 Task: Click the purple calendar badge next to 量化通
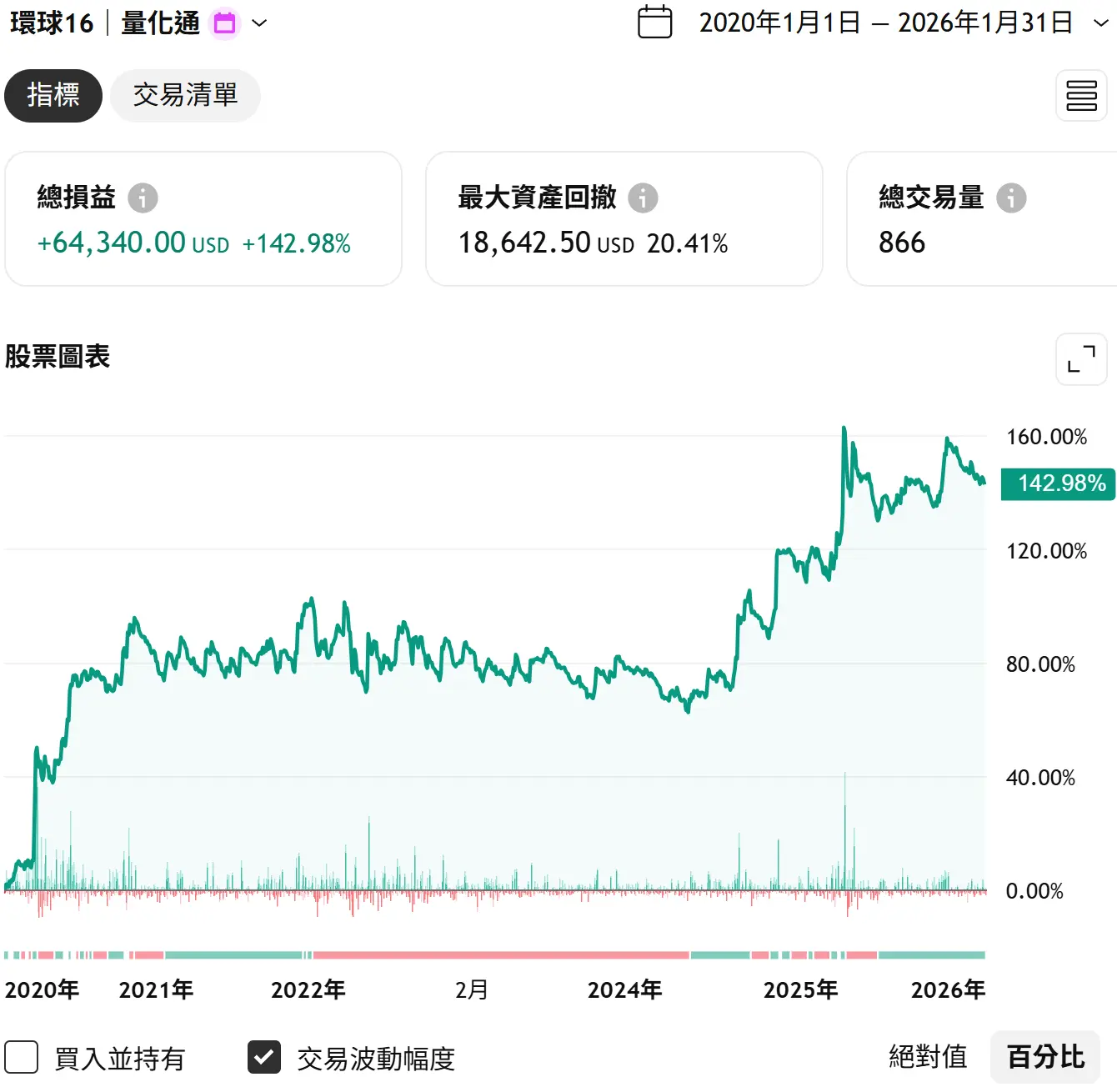click(x=224, y=23)
